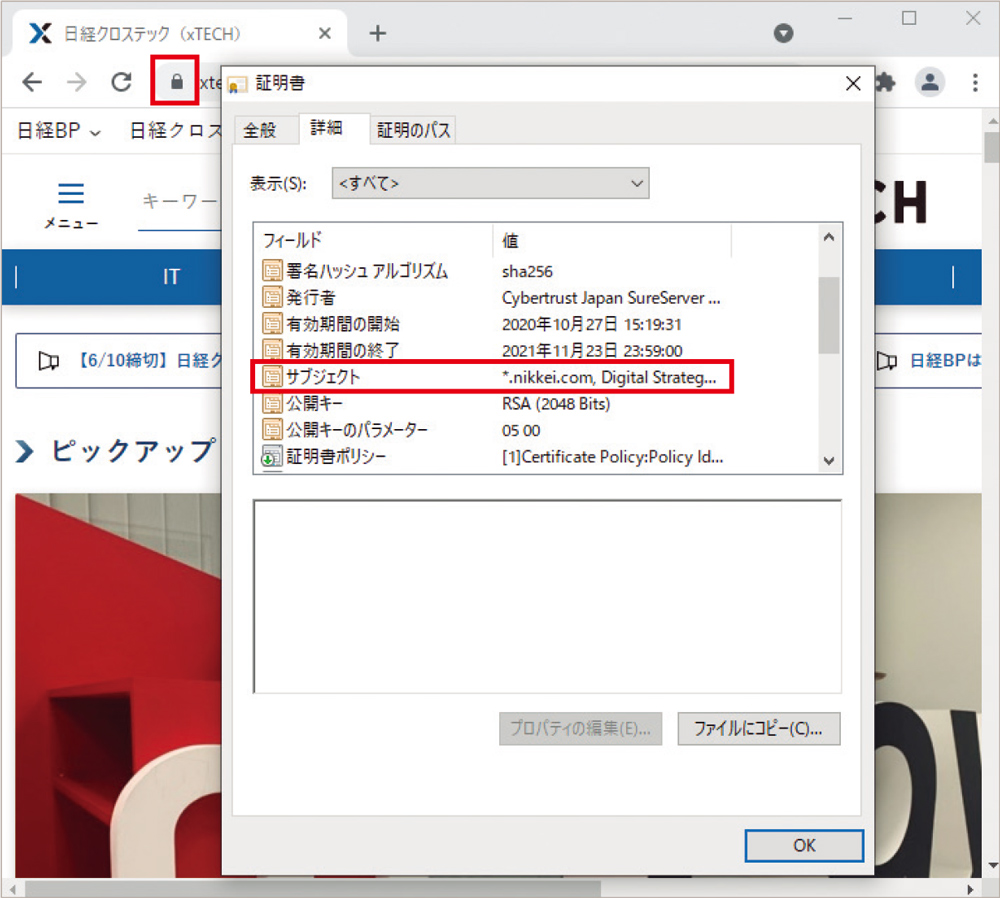Click the キーワード search field
Viewport: 1000px width, 898px height.
click(x=180, y=202)
